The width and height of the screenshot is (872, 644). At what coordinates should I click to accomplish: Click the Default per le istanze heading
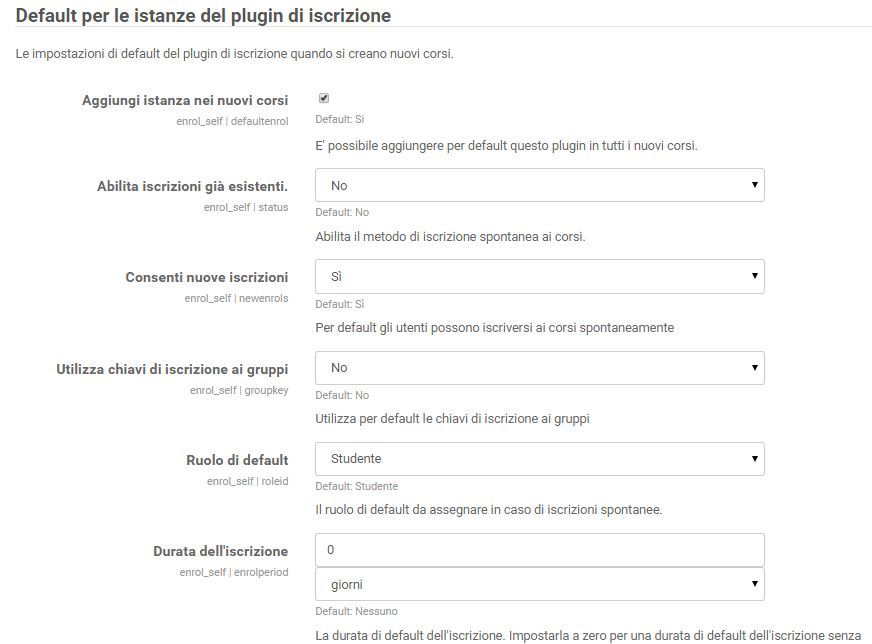click(204, 16)
